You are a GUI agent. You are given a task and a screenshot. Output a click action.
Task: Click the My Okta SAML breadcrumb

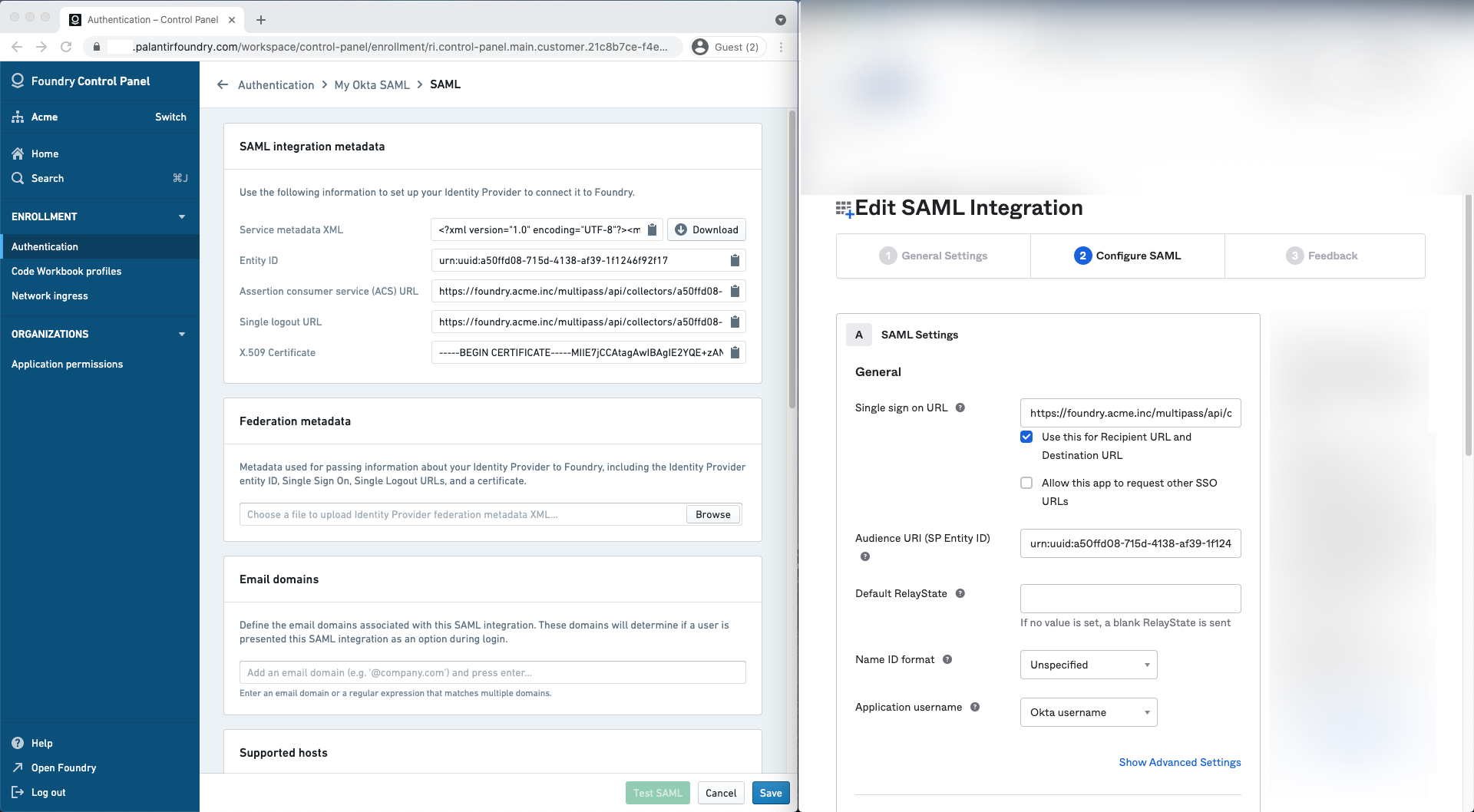pyautogui.click(x=372, y=84)
